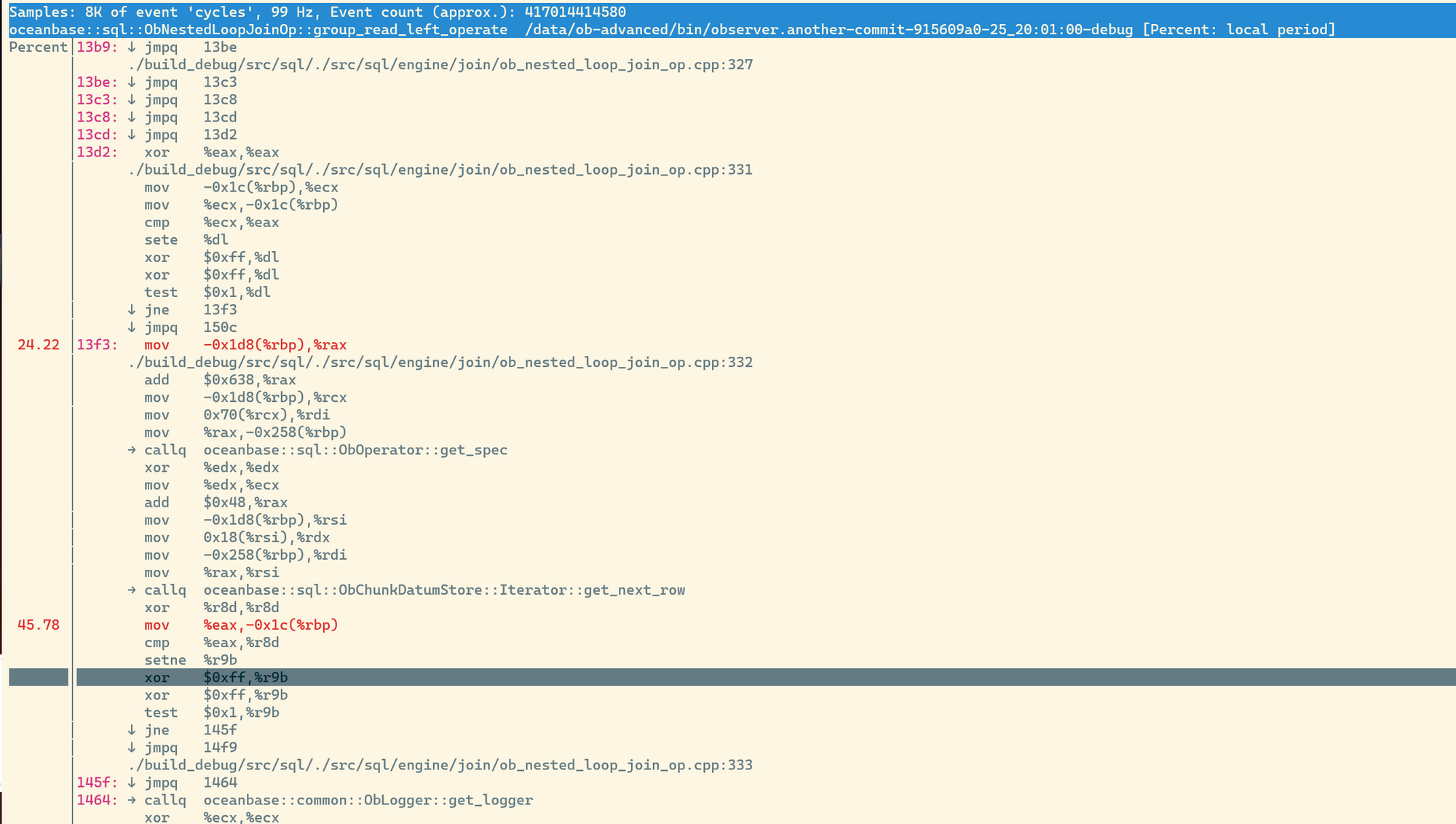Viewport: 1456px width, 824px height.
Task: Click the 'xor %edx,%edx' instruction
Action: pyautogui.click(x=211, y=467)
